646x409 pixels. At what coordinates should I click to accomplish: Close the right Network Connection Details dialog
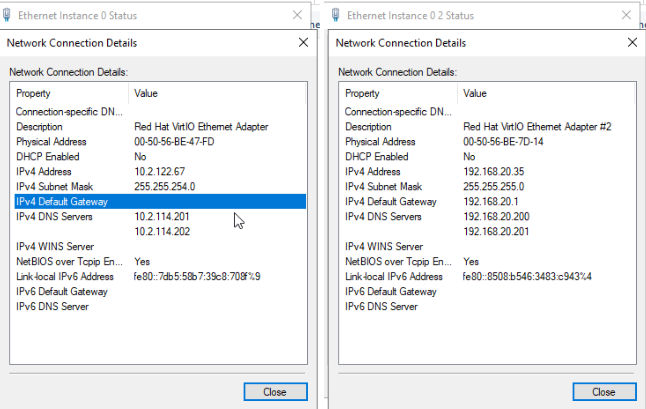pos(632,43)
